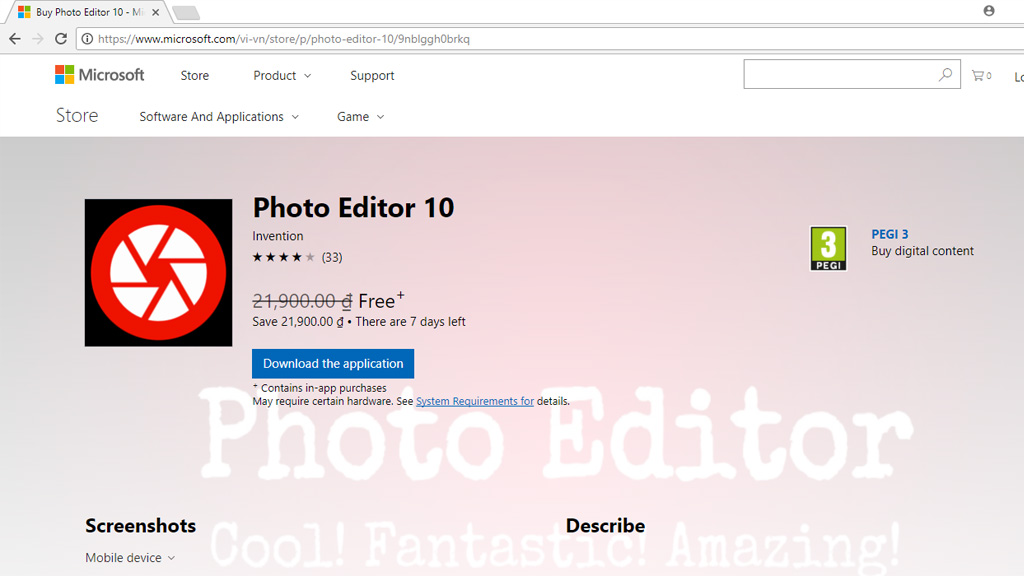
Task: Open the Support menu item
Action: click(x=372, y=76)
